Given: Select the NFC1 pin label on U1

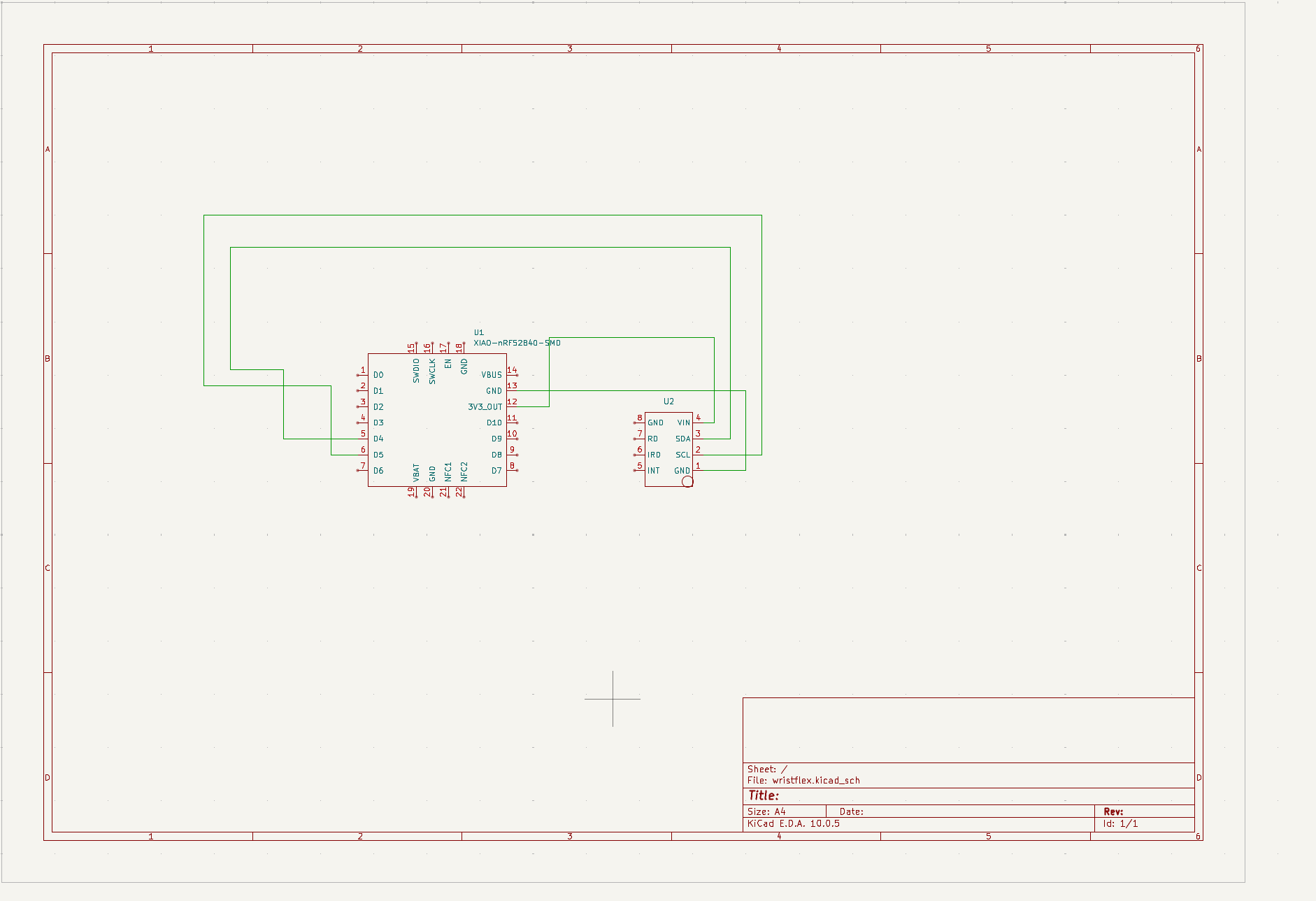Looking at the screenshot, I should click(448, 471).
